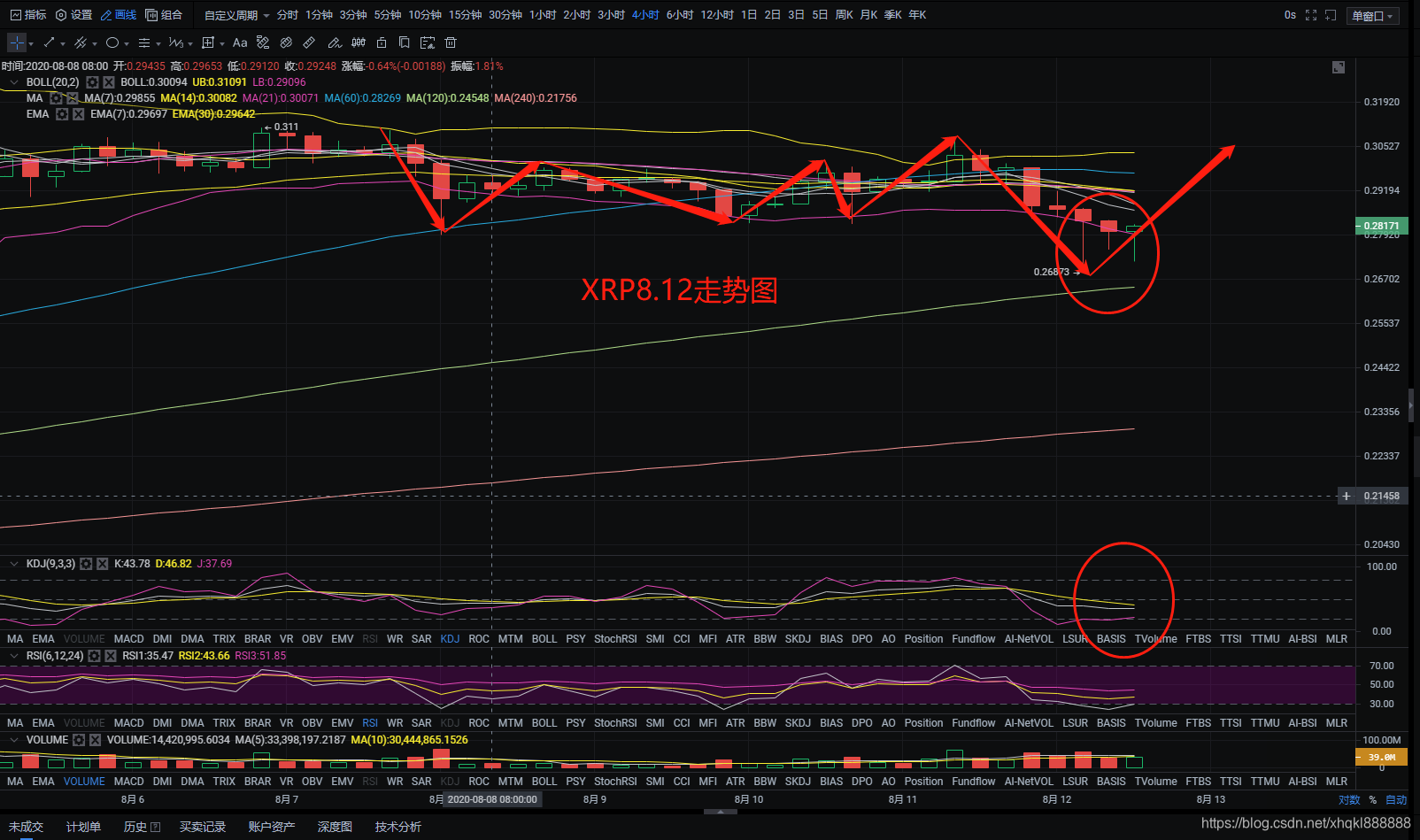
Task: Click the copy drawings icon
Action: pyautogui.click(x=404, y=42)
